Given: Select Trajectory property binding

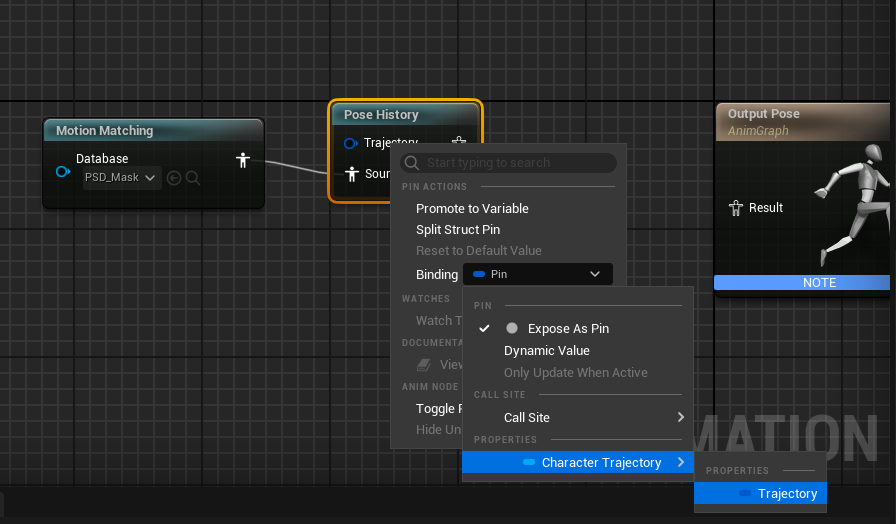Looking at the screenshot, I should tap(761, 493).
